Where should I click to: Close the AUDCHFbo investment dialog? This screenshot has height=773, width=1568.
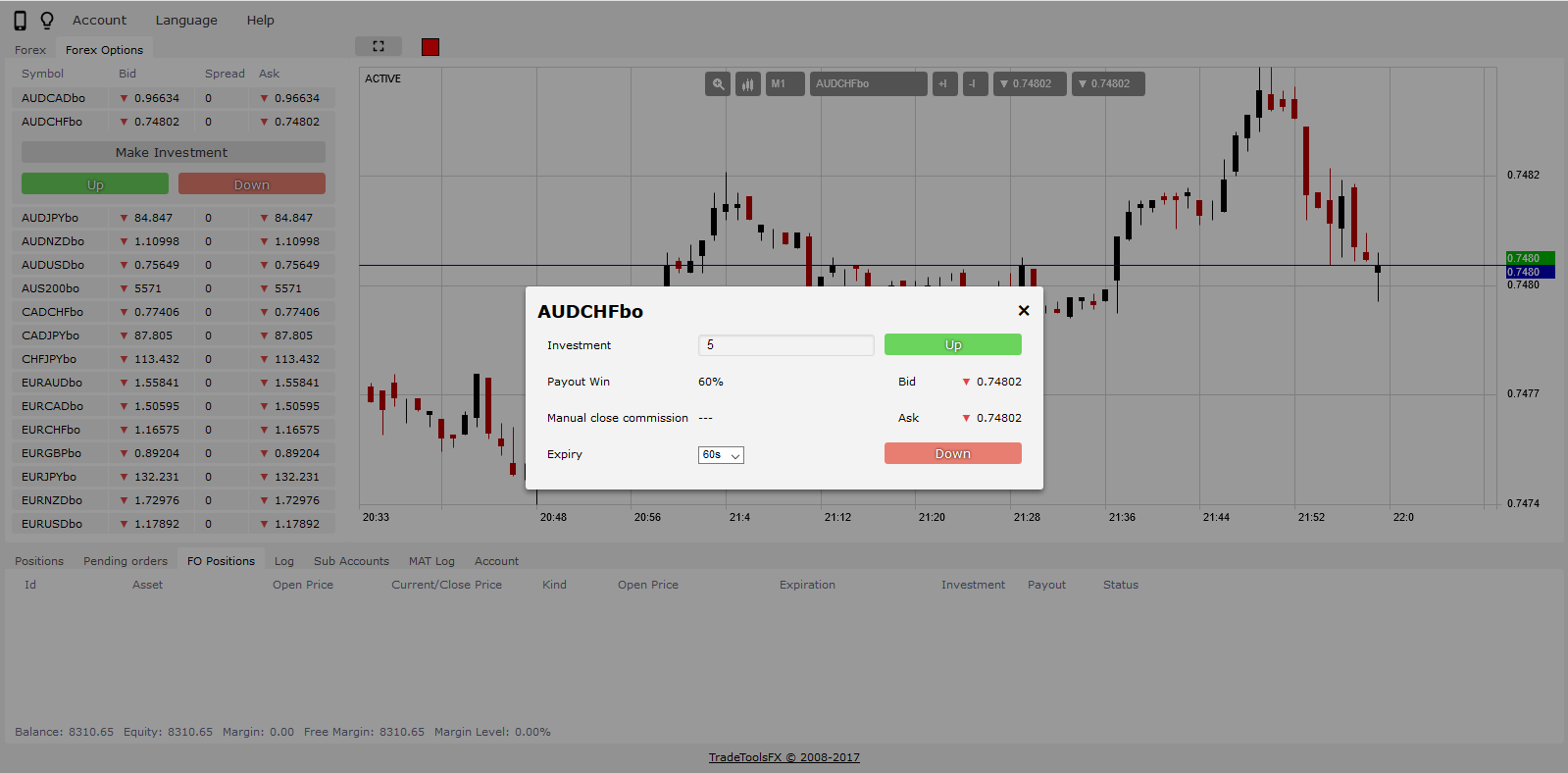1023,311
